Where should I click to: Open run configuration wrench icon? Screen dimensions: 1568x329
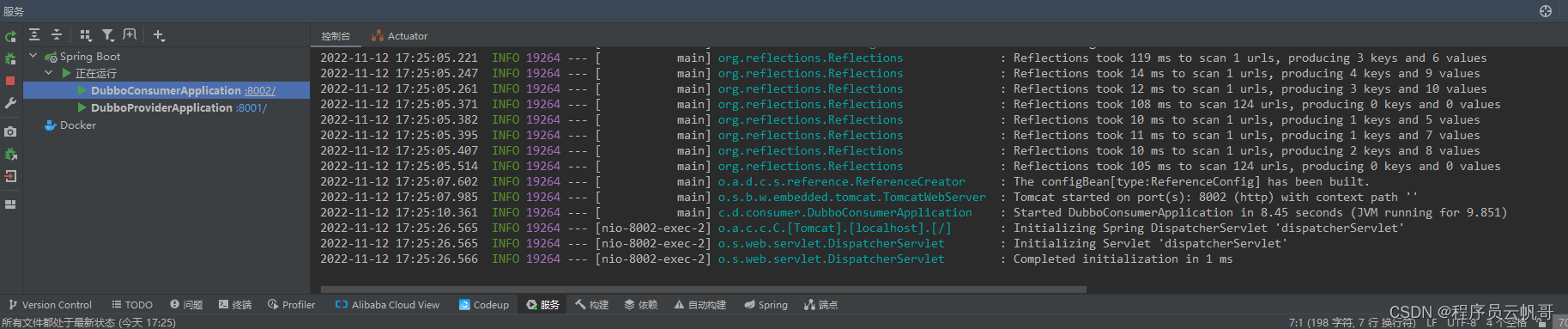[x=10, y=103]
